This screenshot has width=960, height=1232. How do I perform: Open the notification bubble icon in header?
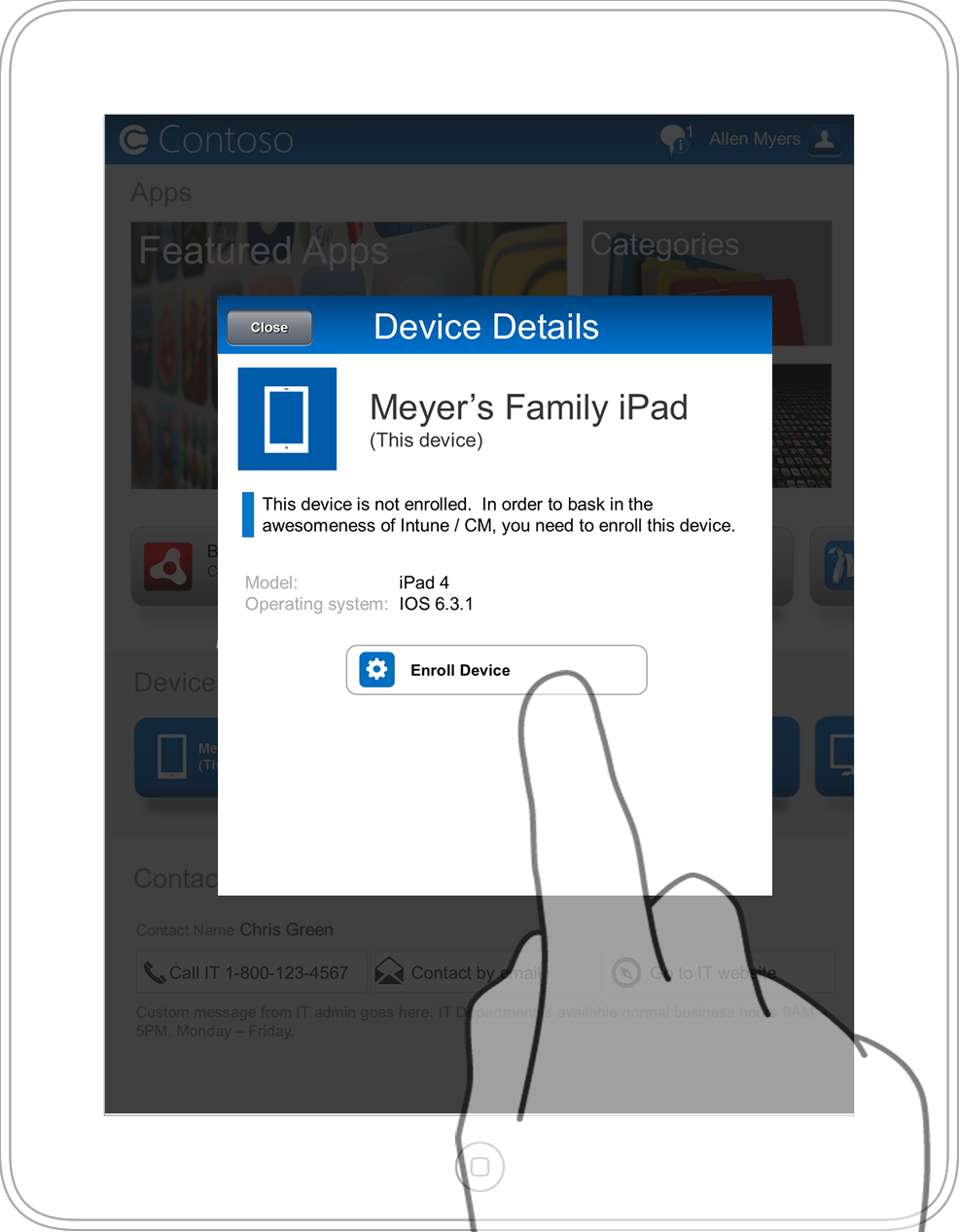pyautogui.click(x=677, y=139)
